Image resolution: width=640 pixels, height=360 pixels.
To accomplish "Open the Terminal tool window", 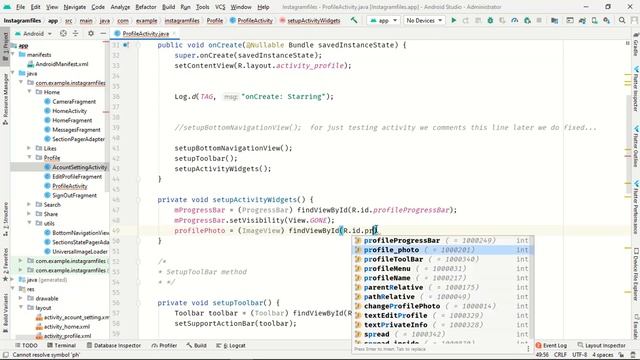I will [x=62, y=345].
